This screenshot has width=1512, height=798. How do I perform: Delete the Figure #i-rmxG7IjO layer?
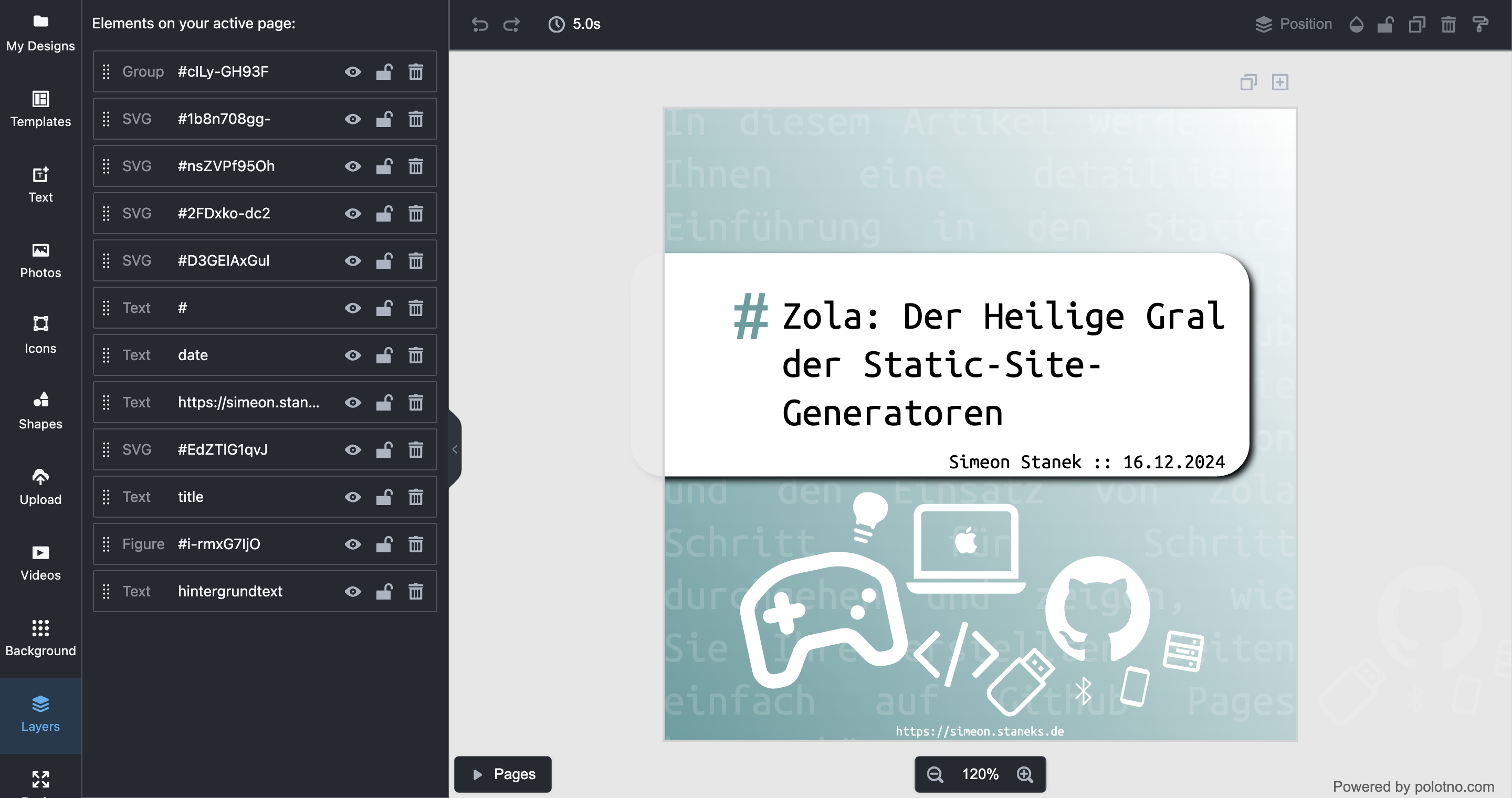click(x=416, y=544)
